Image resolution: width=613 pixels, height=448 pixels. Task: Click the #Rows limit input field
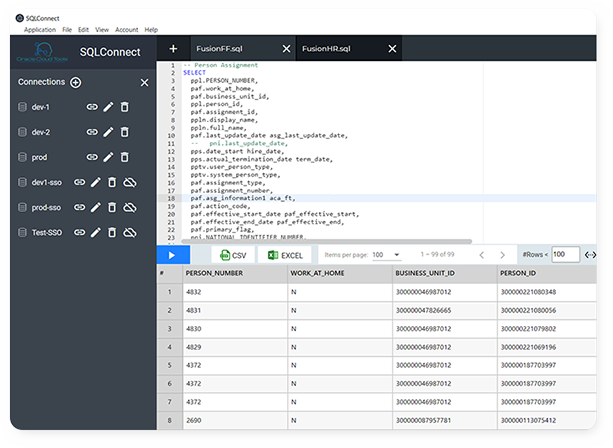point(565,254)
